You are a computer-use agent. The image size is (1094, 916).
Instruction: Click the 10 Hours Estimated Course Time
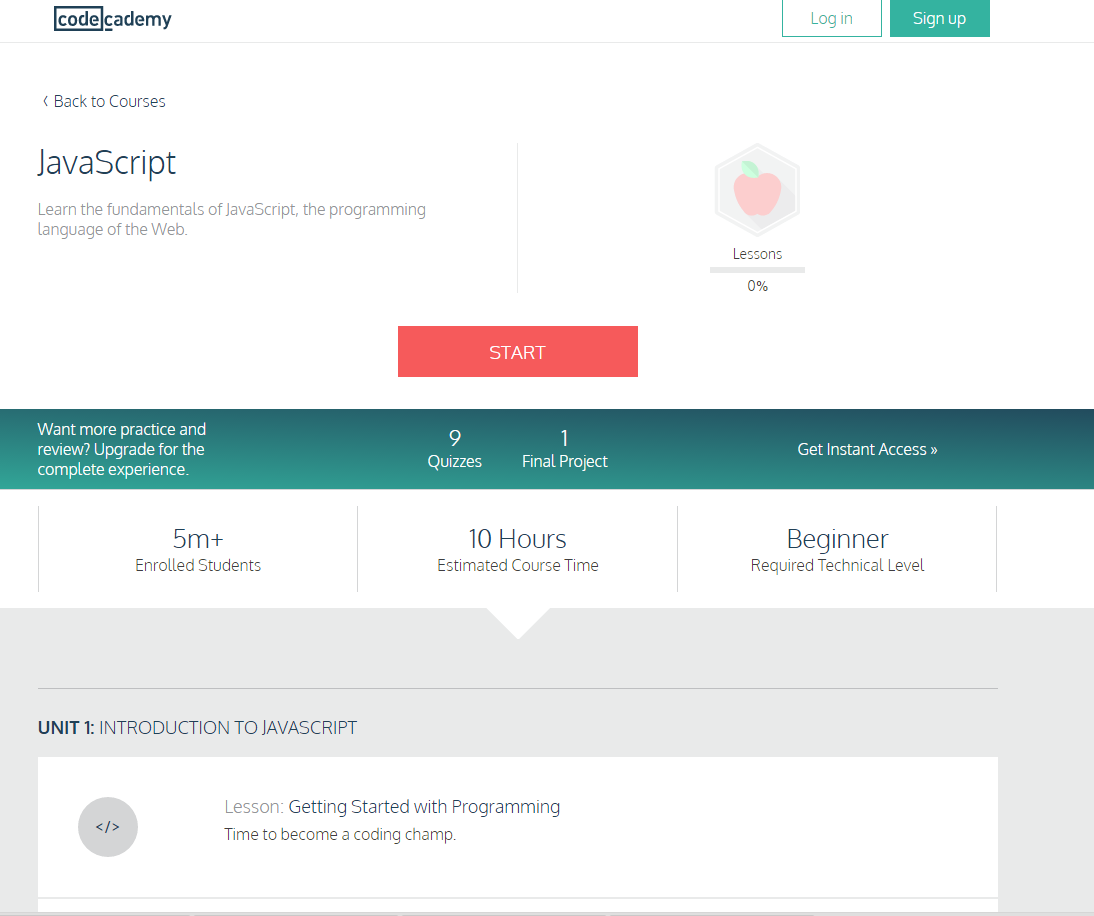coord(518,549)
